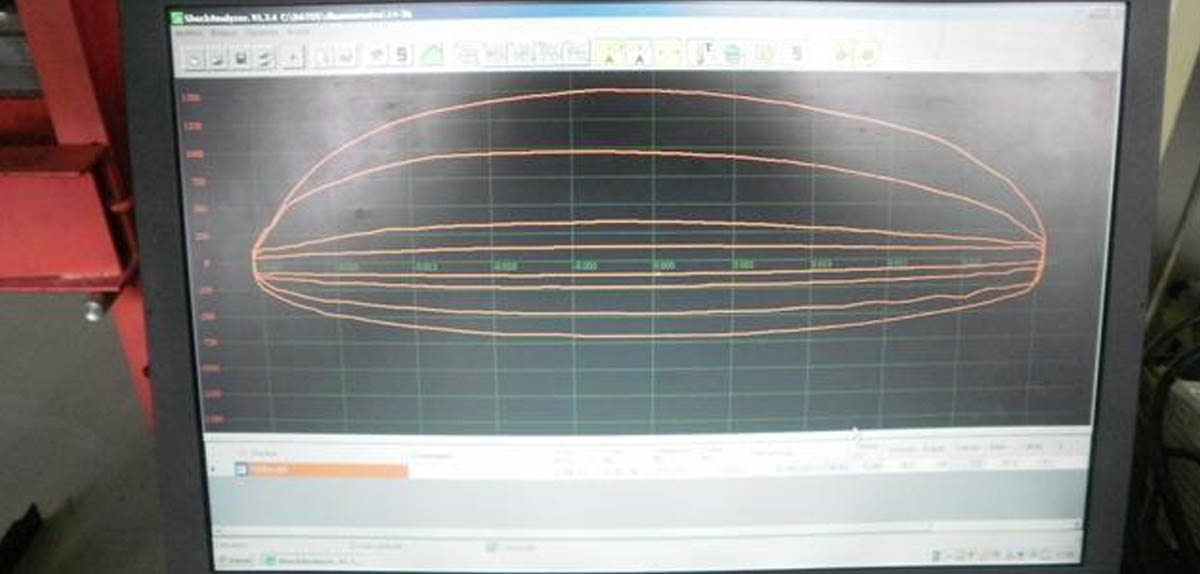Click the T temperature probe toolbar icon

coord(703,55)
